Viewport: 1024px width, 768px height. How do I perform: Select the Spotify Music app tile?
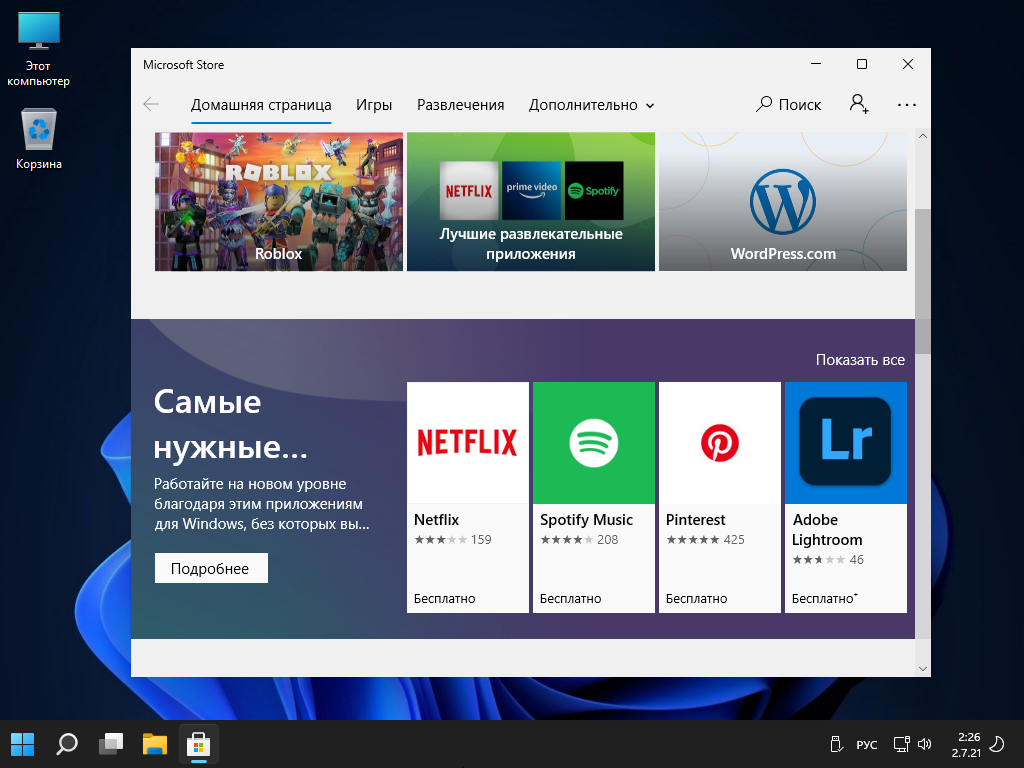coord(593,497)
